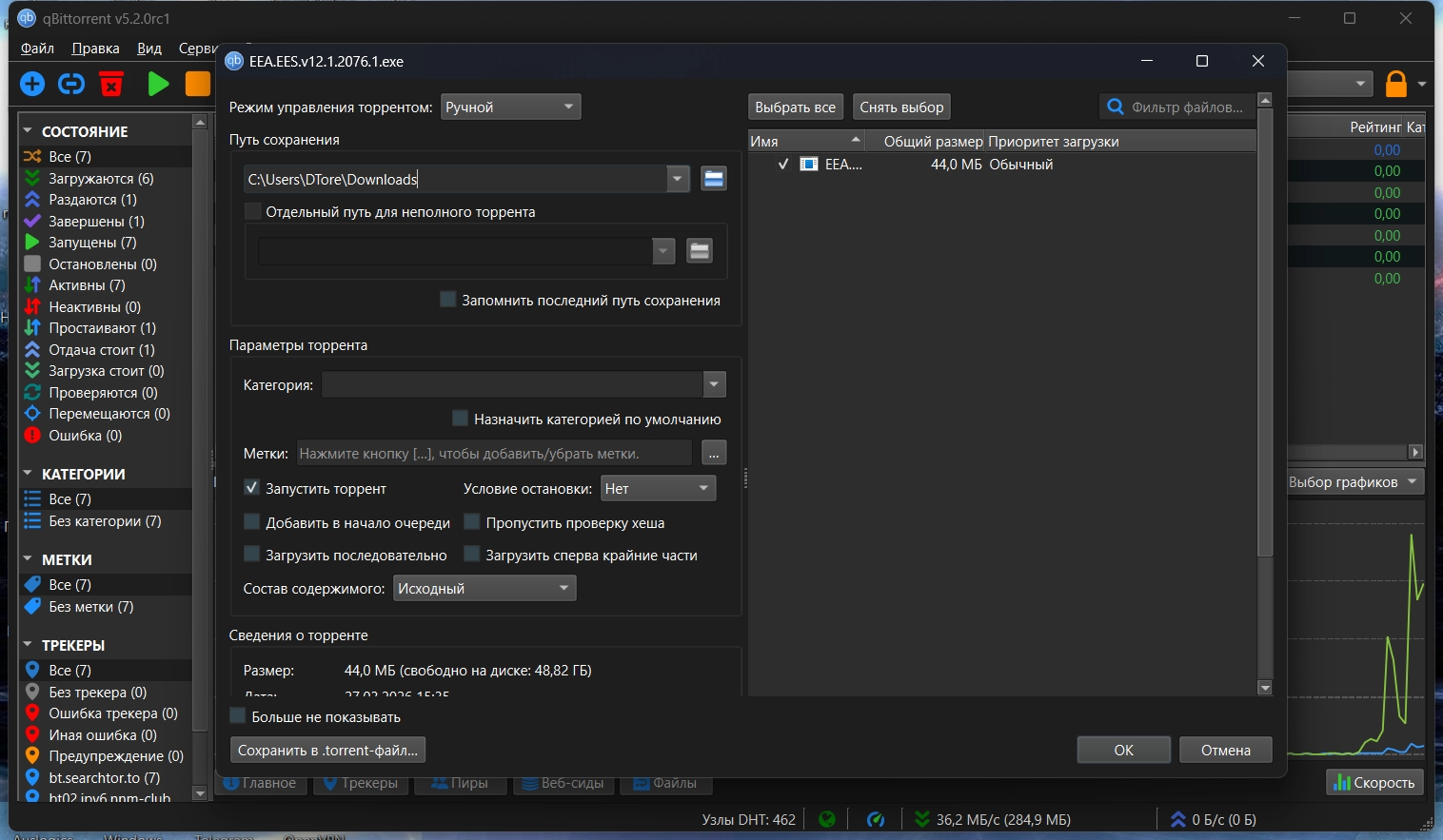Switch to the Веб-сиды tab
1443x840 pixels.
coord(563,784)
